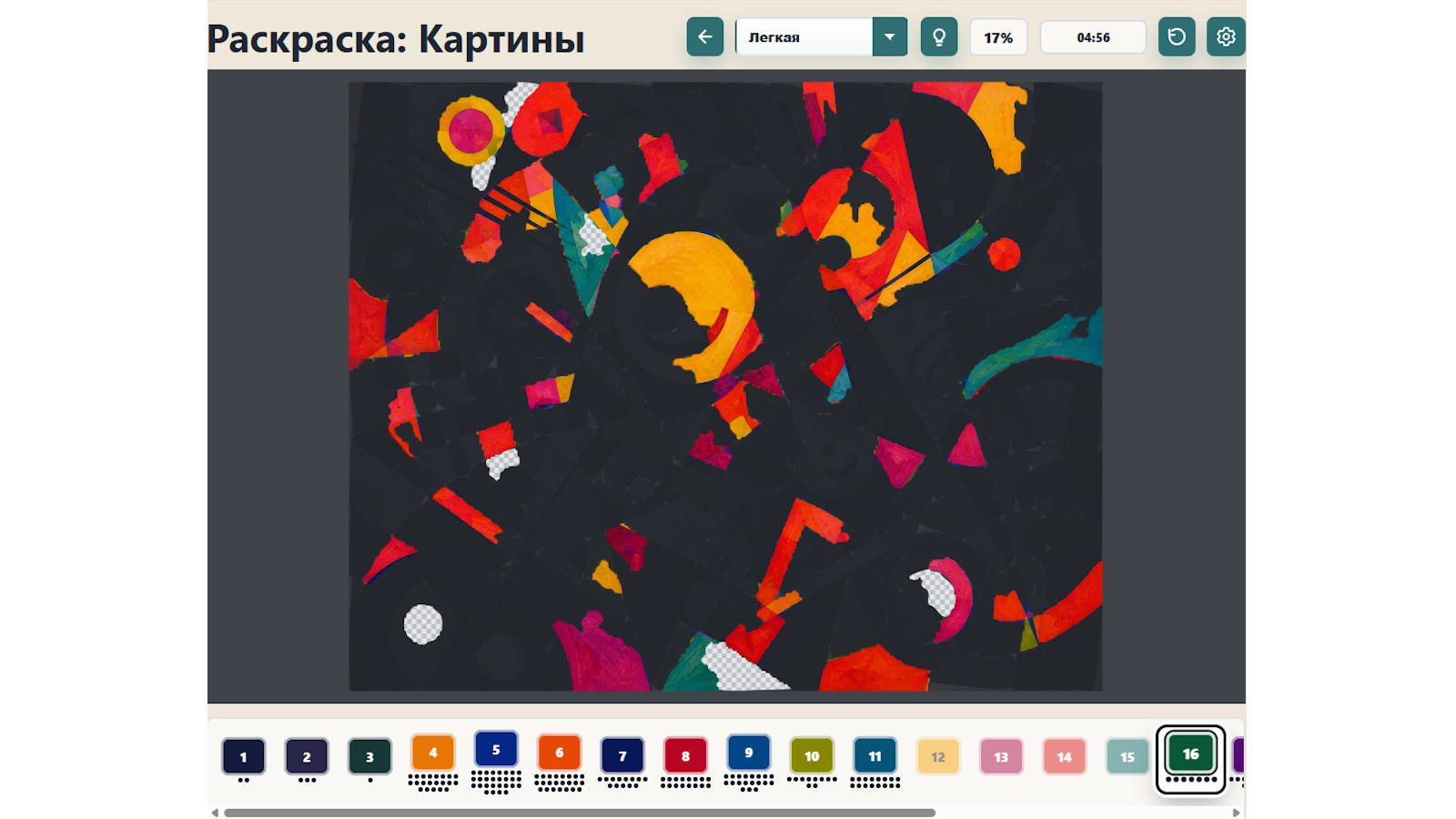1456x819 pixels.
Task: Pick orange color swatch 4
Action: (433, 753)
